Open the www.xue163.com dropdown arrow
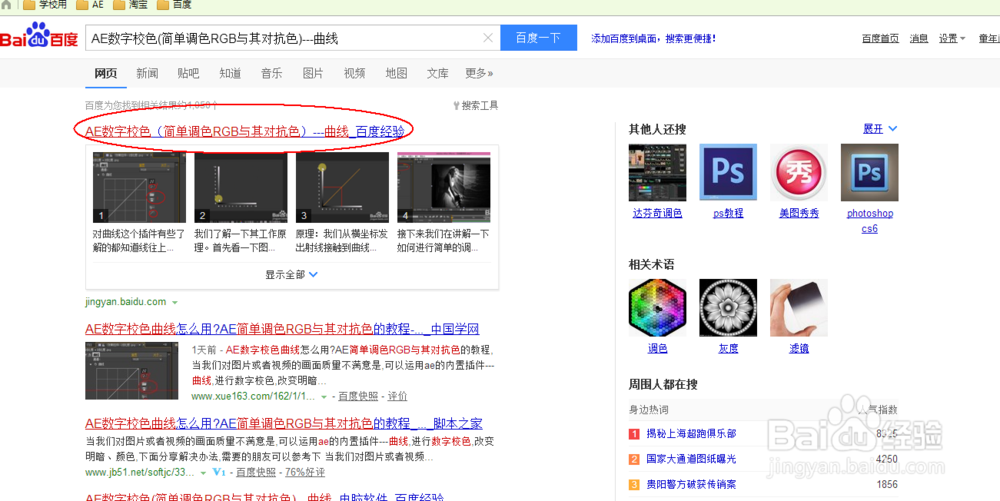 click(324, 396)
